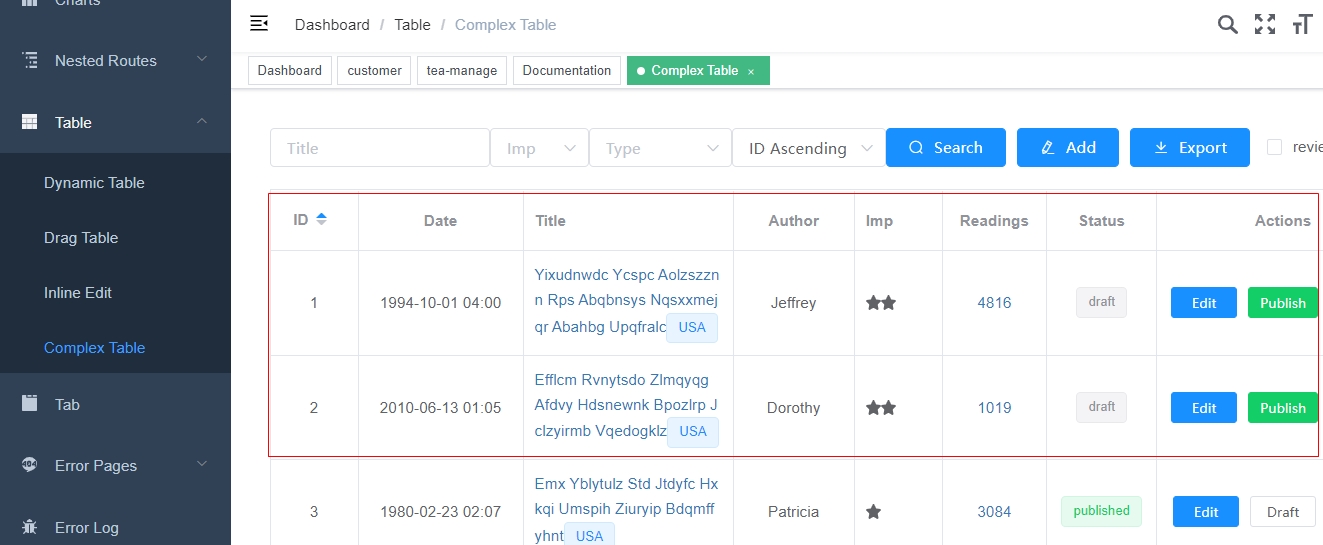Expand the Nested Routes submenu
The width and height of the screenshot is (1323, 545).
pos(202,60)
